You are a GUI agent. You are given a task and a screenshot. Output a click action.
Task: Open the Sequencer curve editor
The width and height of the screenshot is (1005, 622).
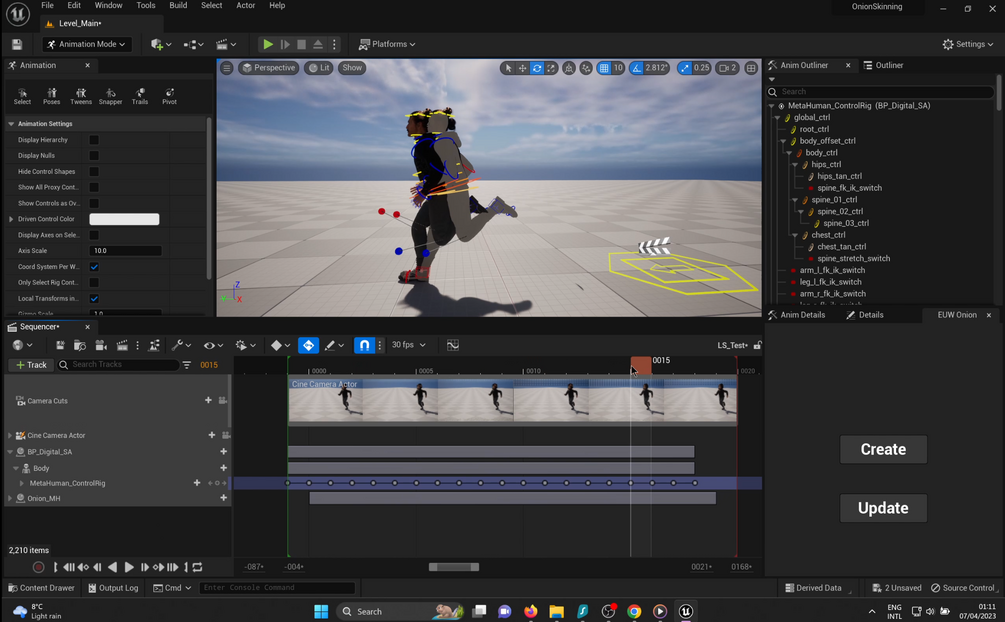coord(453,344)
